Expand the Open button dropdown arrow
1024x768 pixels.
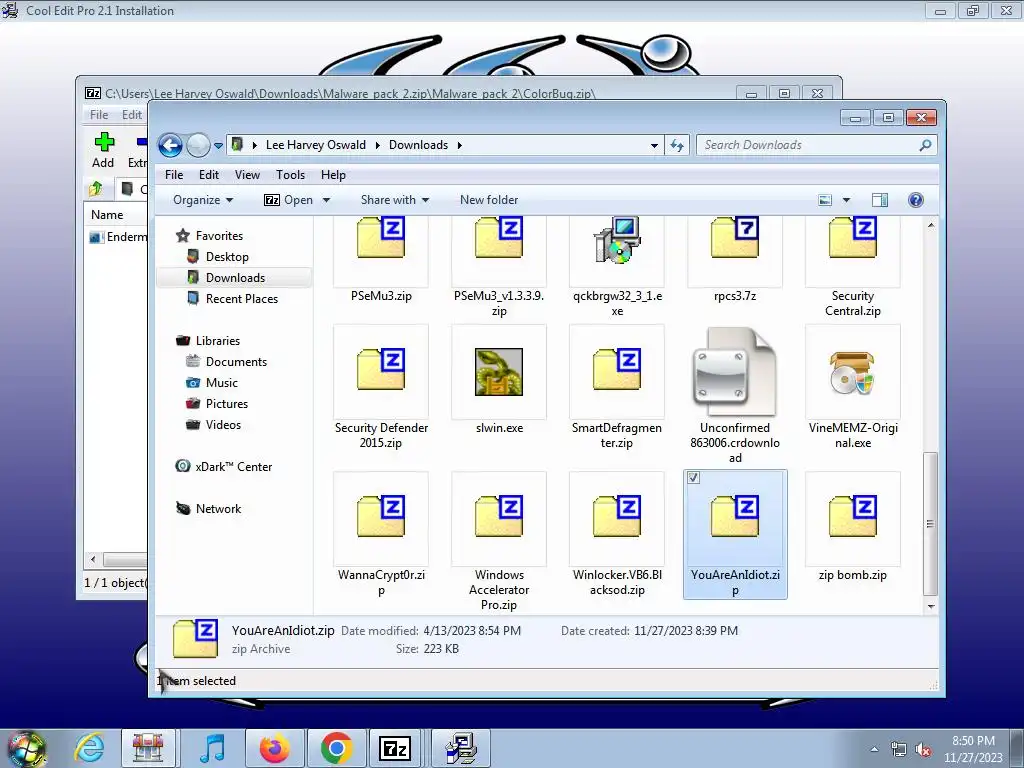coord(327,200)
